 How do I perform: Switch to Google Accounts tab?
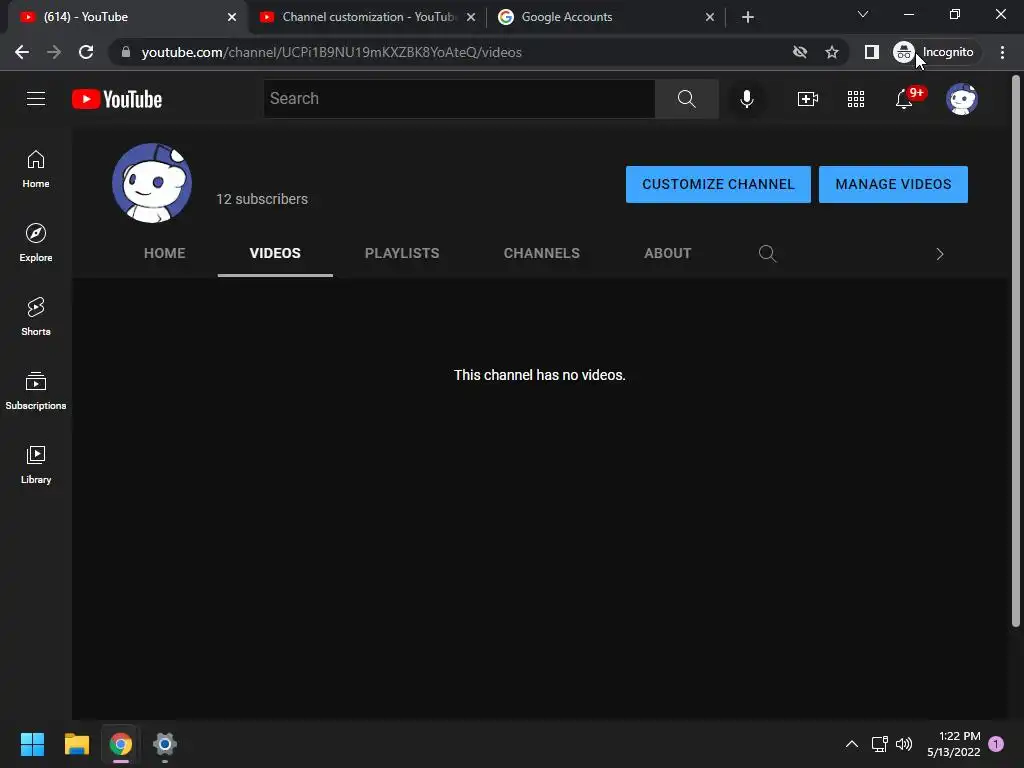(x=607, y=17)
